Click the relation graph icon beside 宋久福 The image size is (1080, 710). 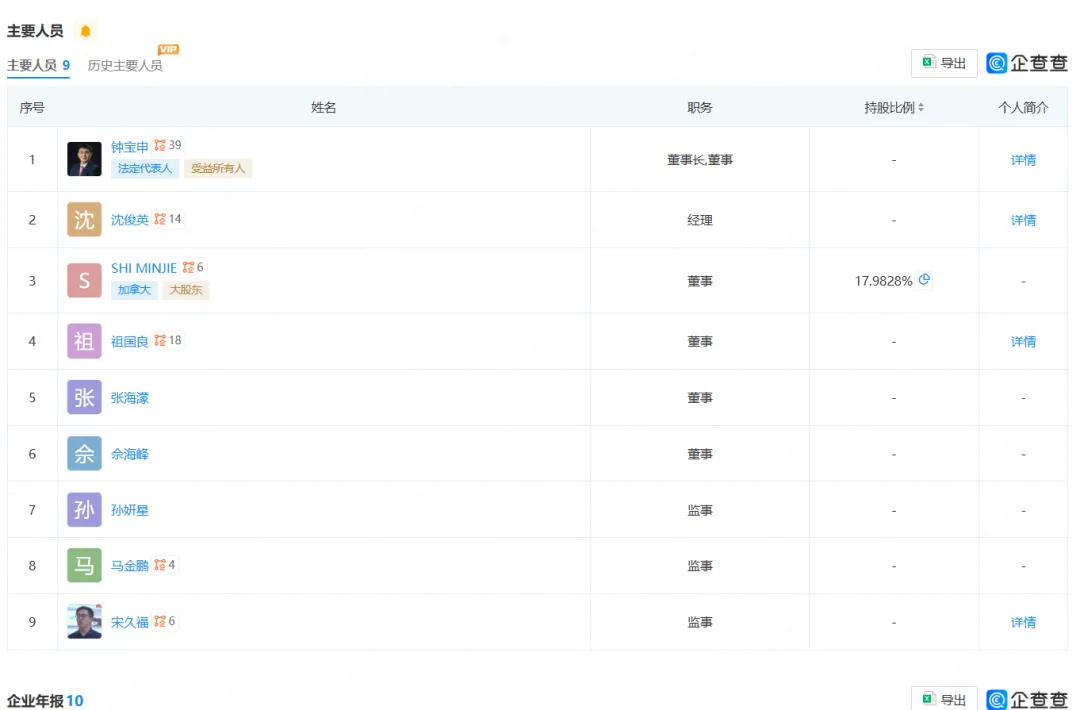pyautogui.click(x=160, y=622)
